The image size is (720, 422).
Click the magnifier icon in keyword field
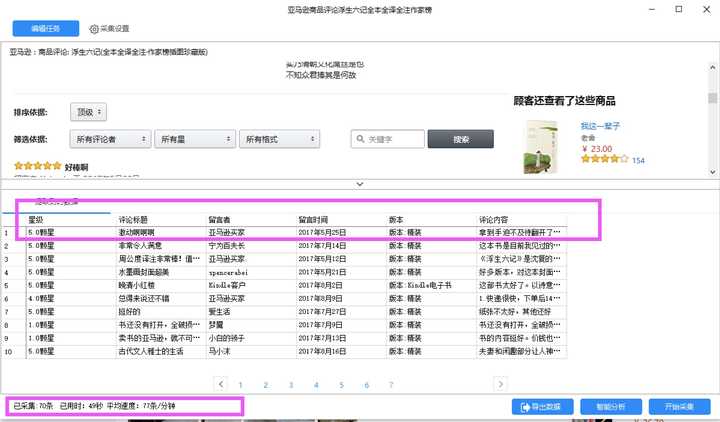[x=360, y=139]
